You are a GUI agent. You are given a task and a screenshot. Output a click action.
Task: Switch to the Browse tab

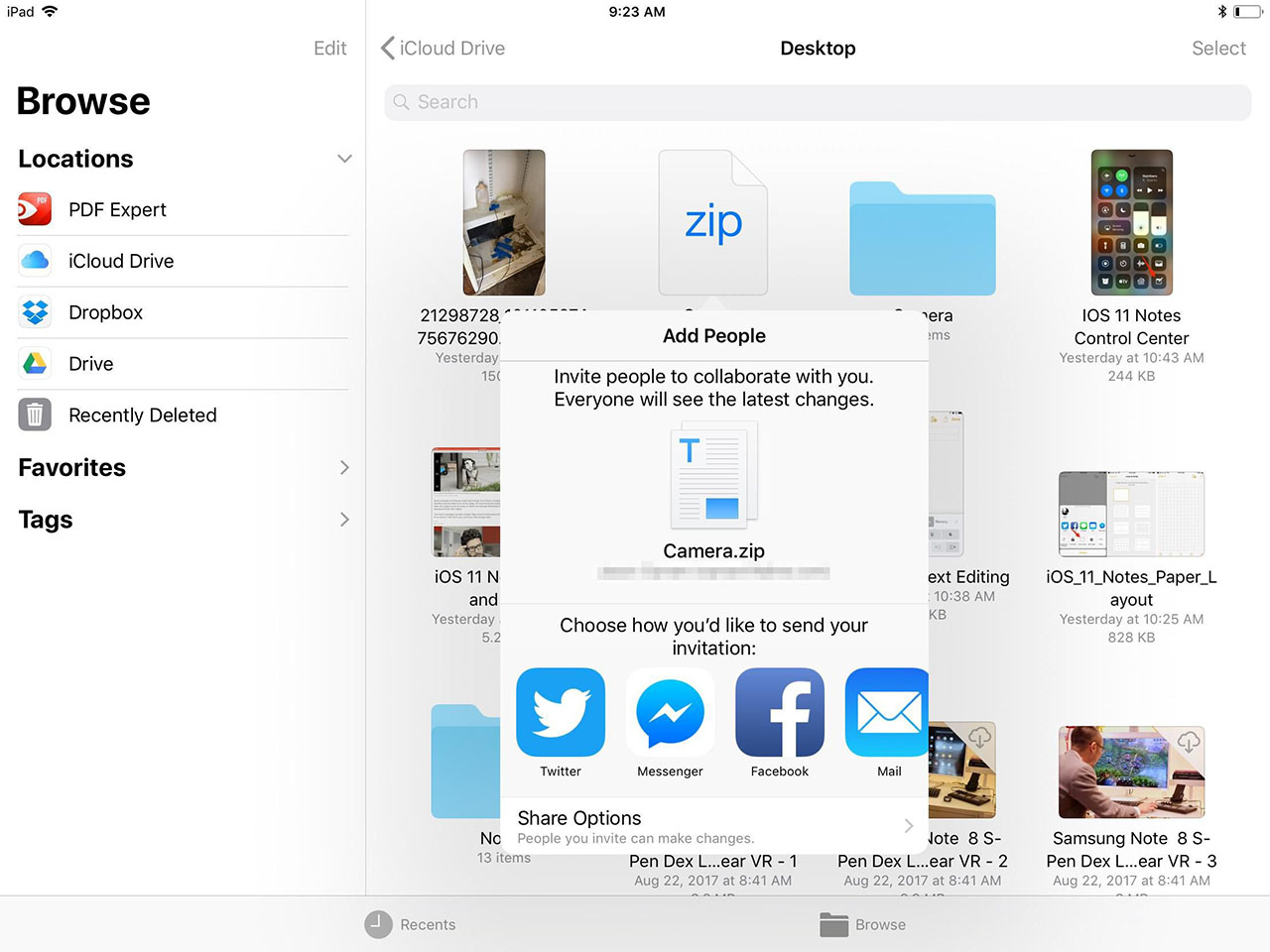[x=862, y=924]
